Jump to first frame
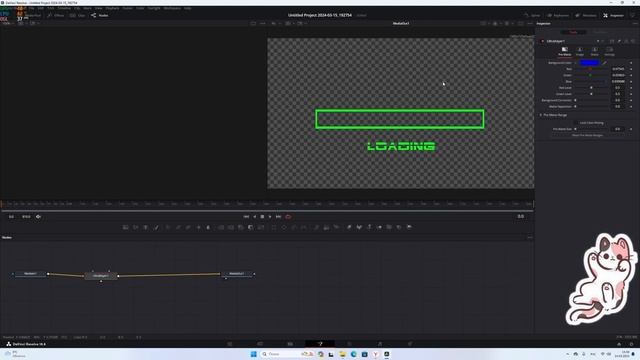The image size is (640, 360). tap(246, 217)
